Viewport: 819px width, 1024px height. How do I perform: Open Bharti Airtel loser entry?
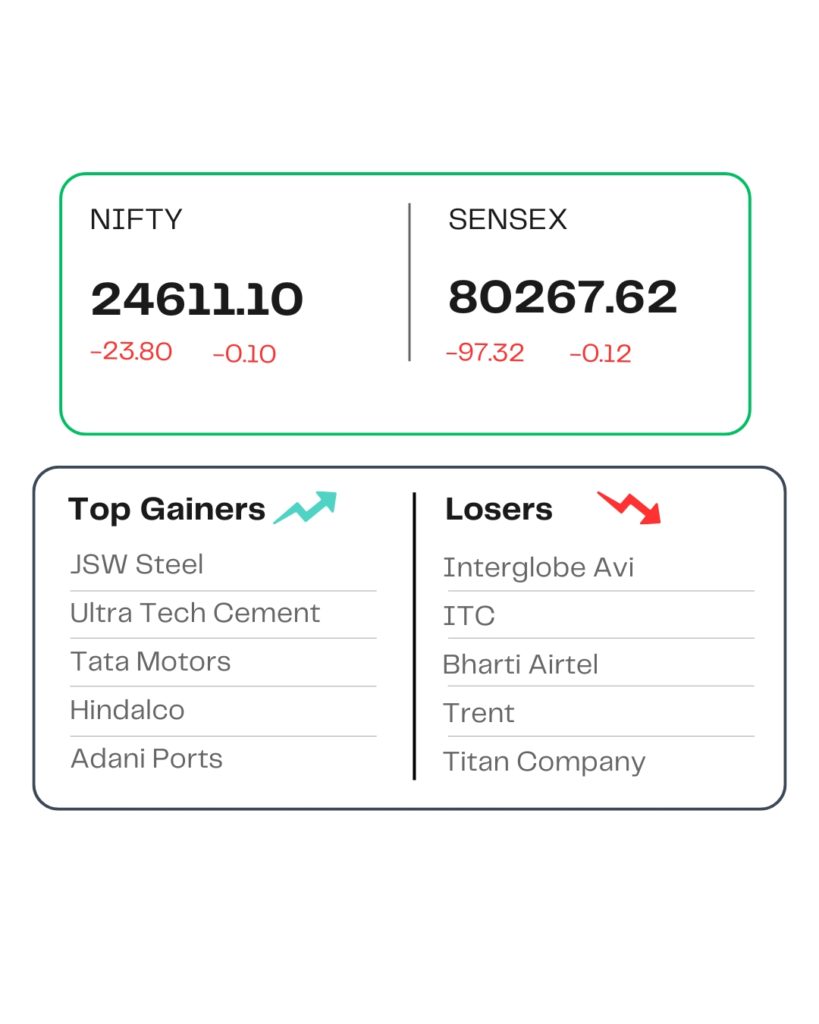click(x=520, y=665)
